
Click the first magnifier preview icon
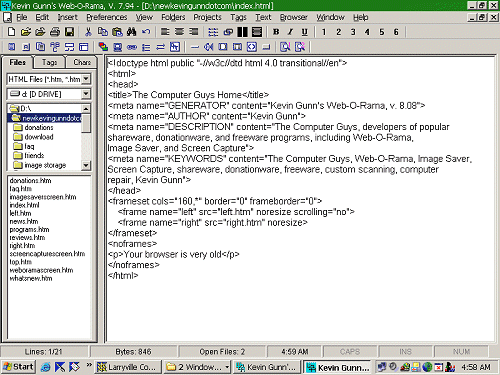[x=285, y=47]
